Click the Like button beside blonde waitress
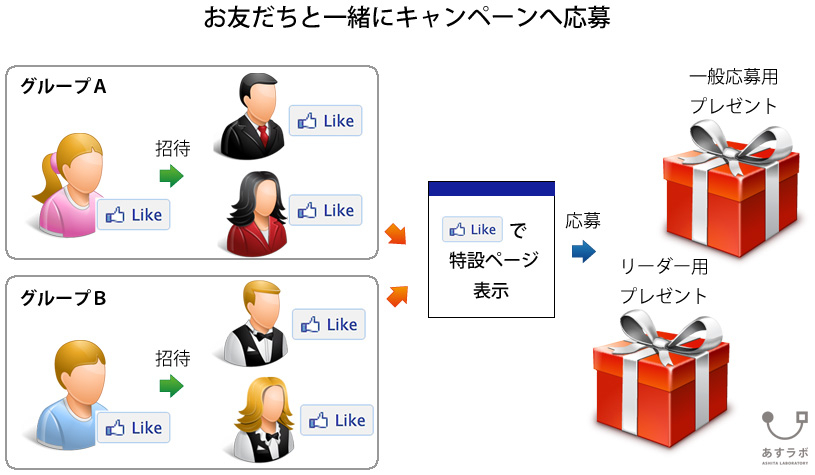The height and width of the screenshot is (475, 815). pyautogui.click(x=337, y=420)
